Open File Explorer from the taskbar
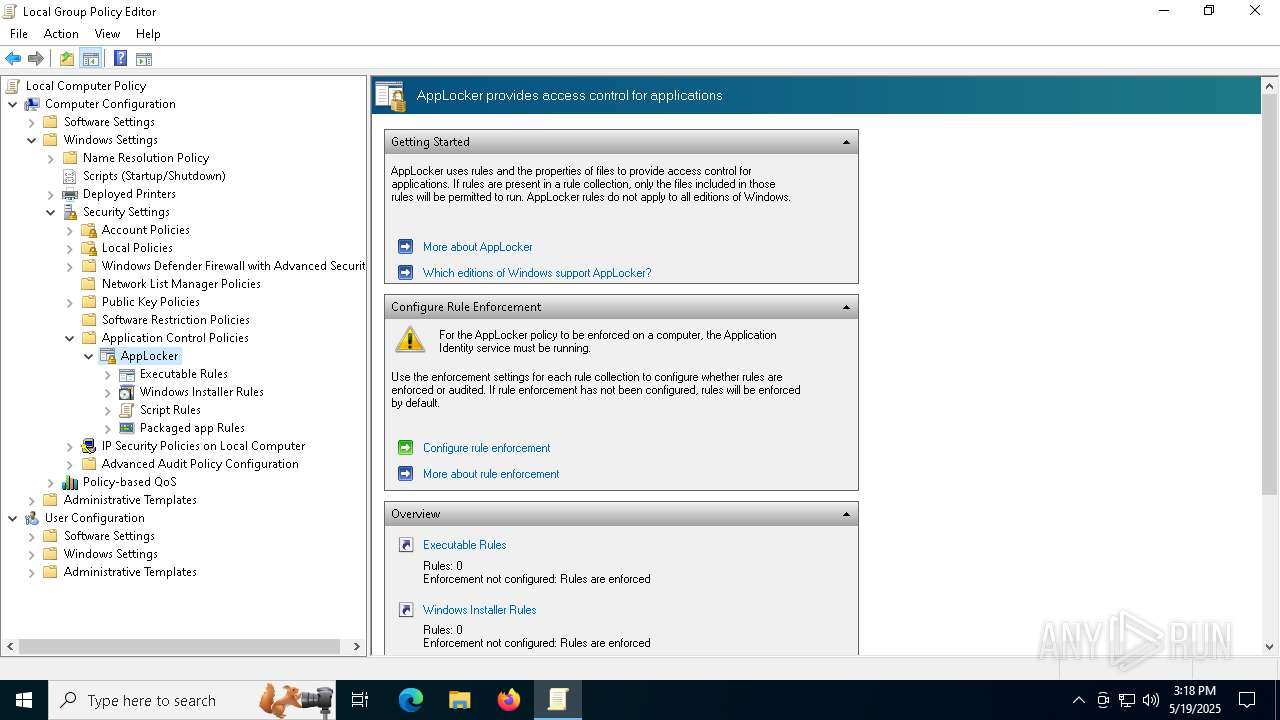 (460, 700)
